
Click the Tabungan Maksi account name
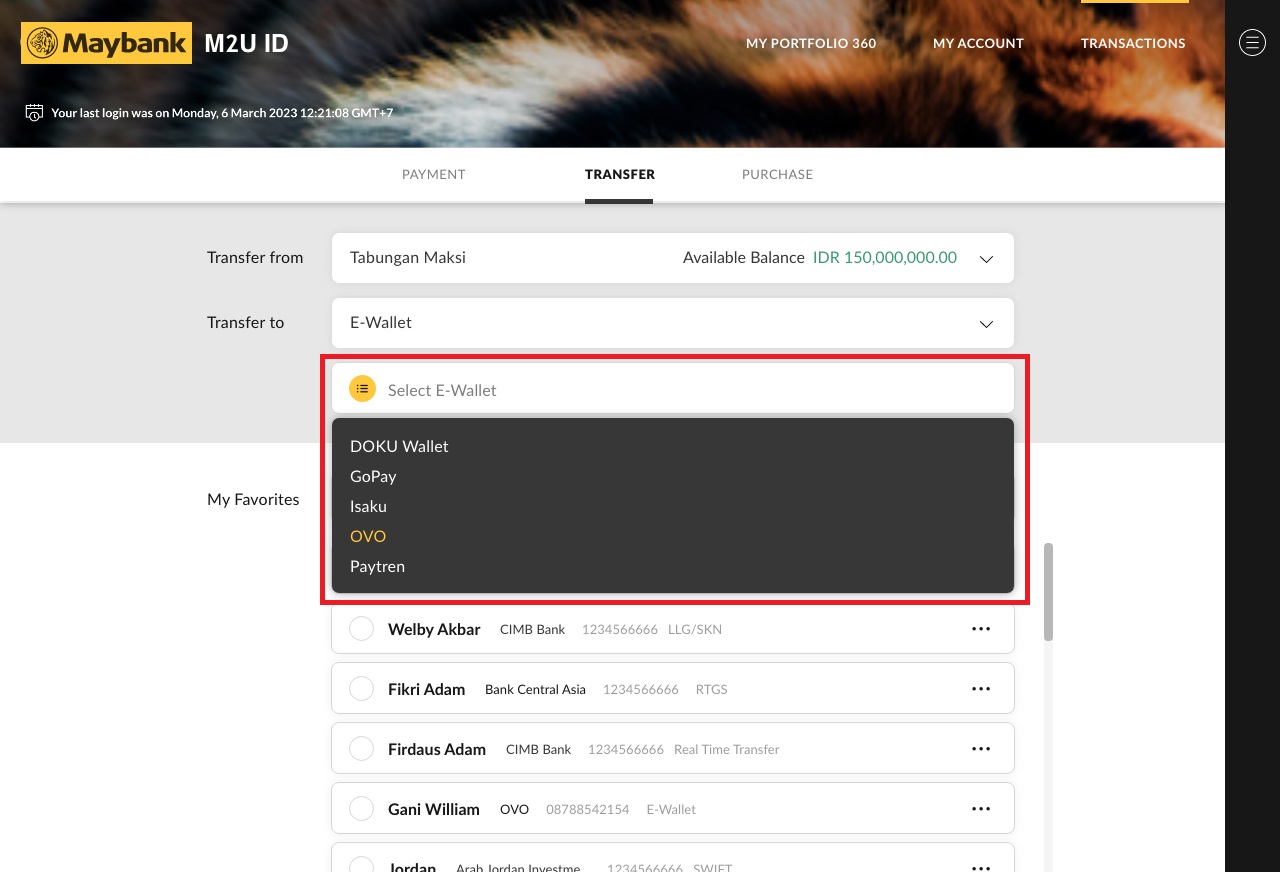tap(408, 258)
